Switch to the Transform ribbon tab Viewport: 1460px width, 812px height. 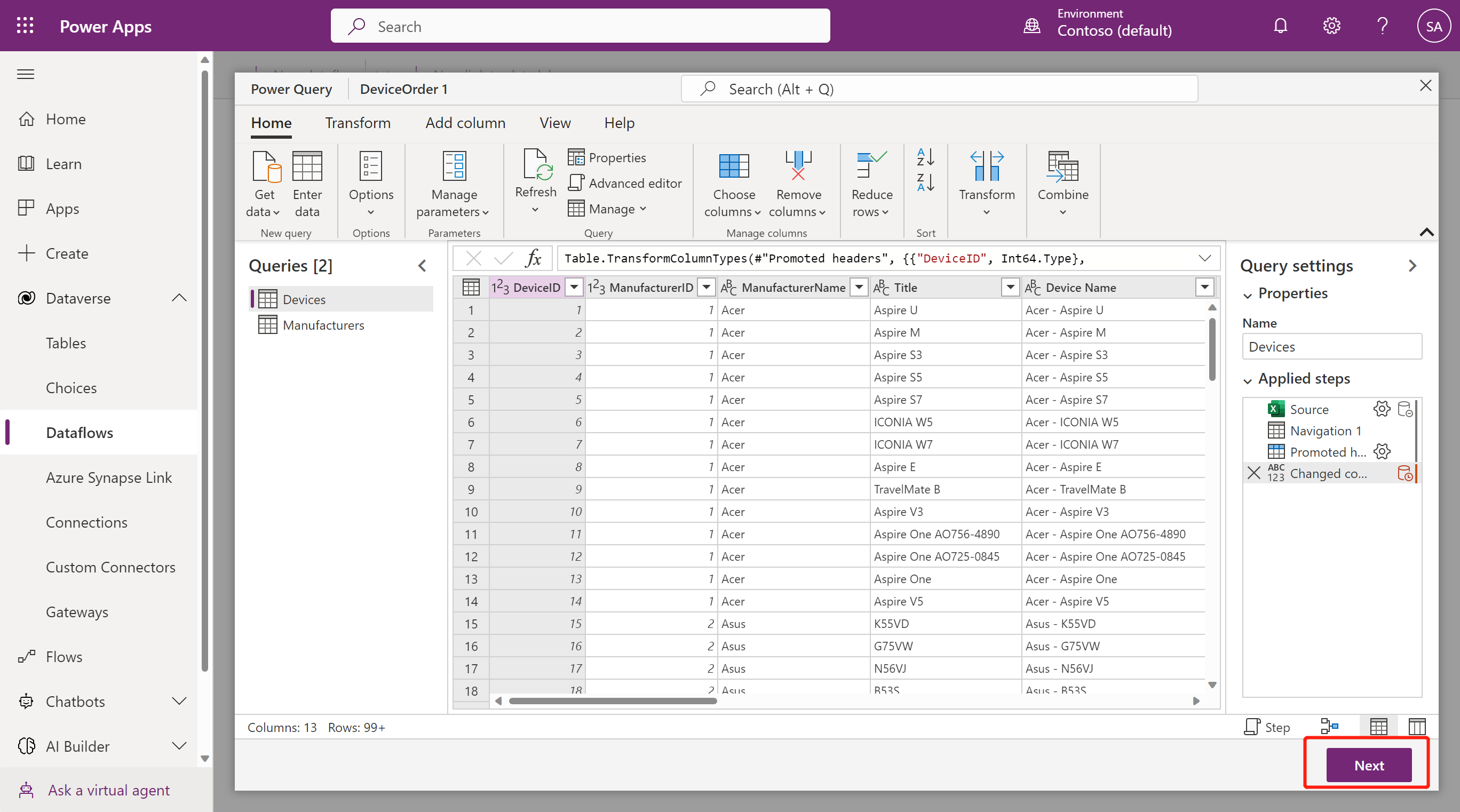(x=358, y=122)
